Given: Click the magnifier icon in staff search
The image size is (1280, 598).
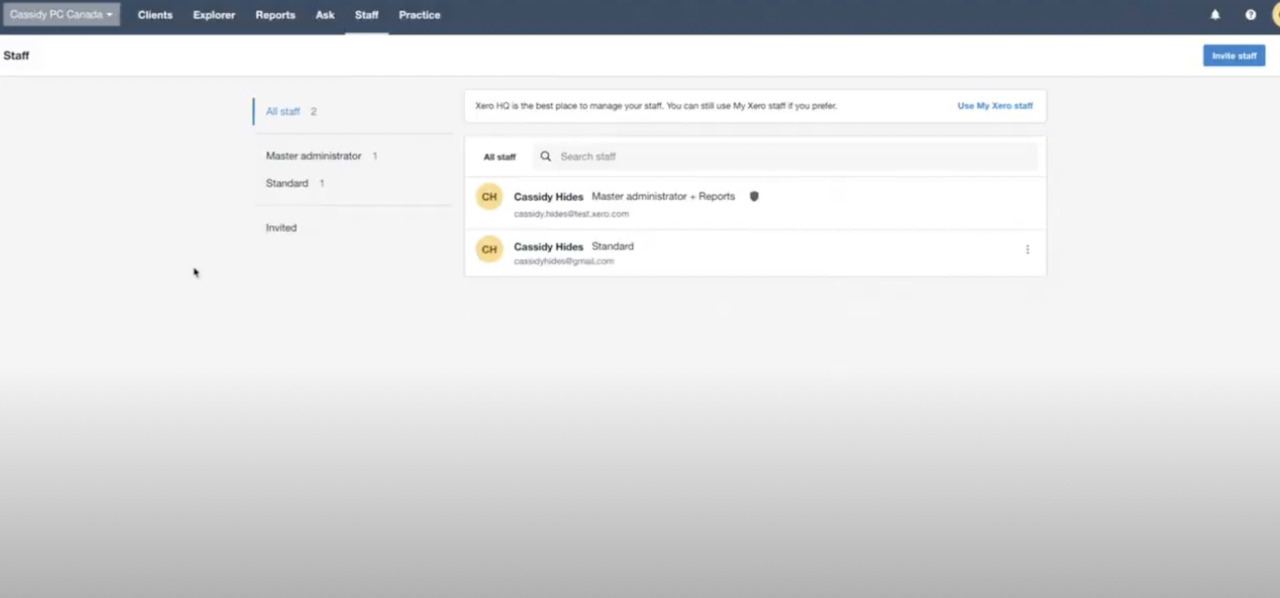Looking at the screenshot, I should [x=546, y=157].
